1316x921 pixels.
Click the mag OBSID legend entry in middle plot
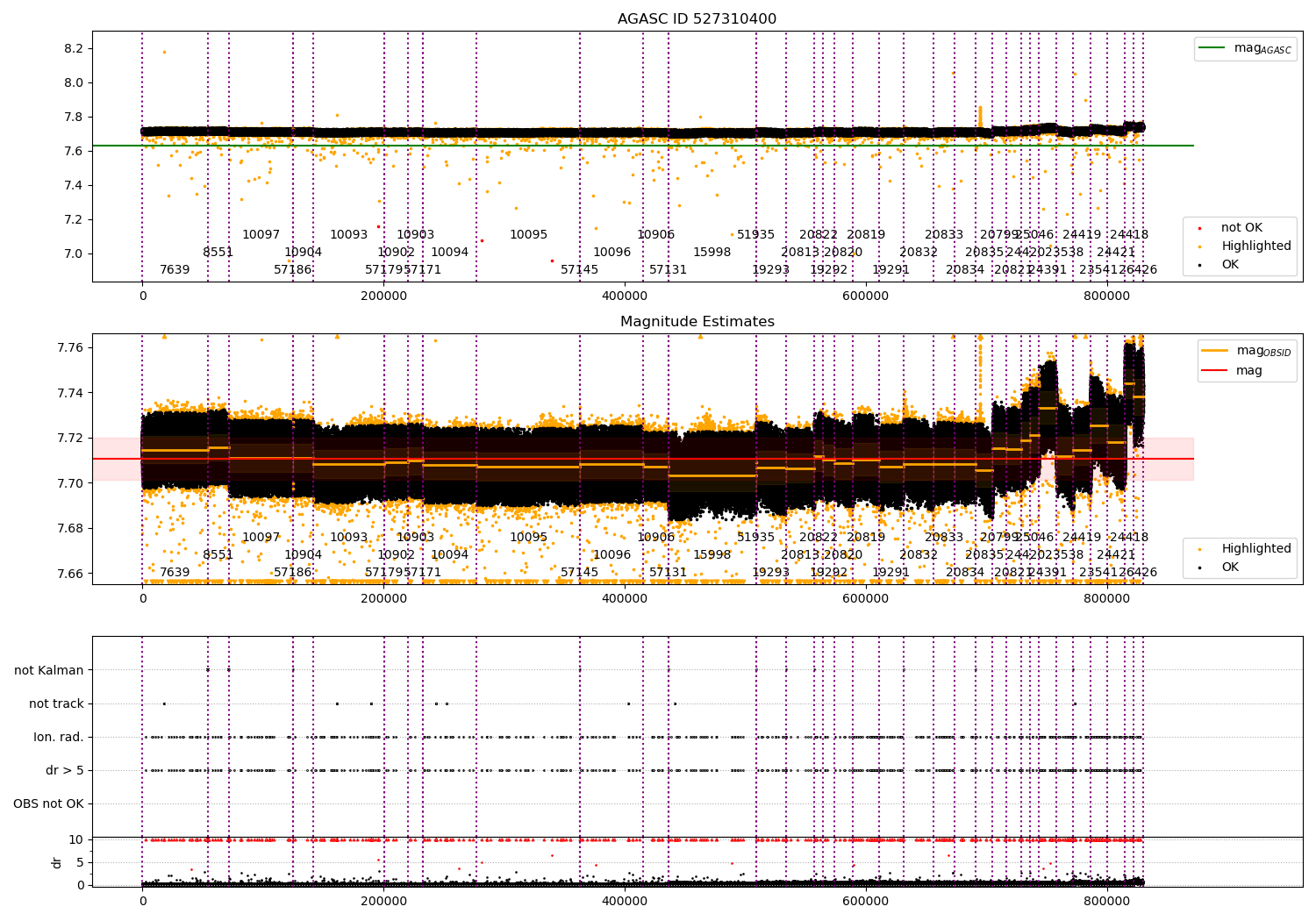pos(1246,351)
